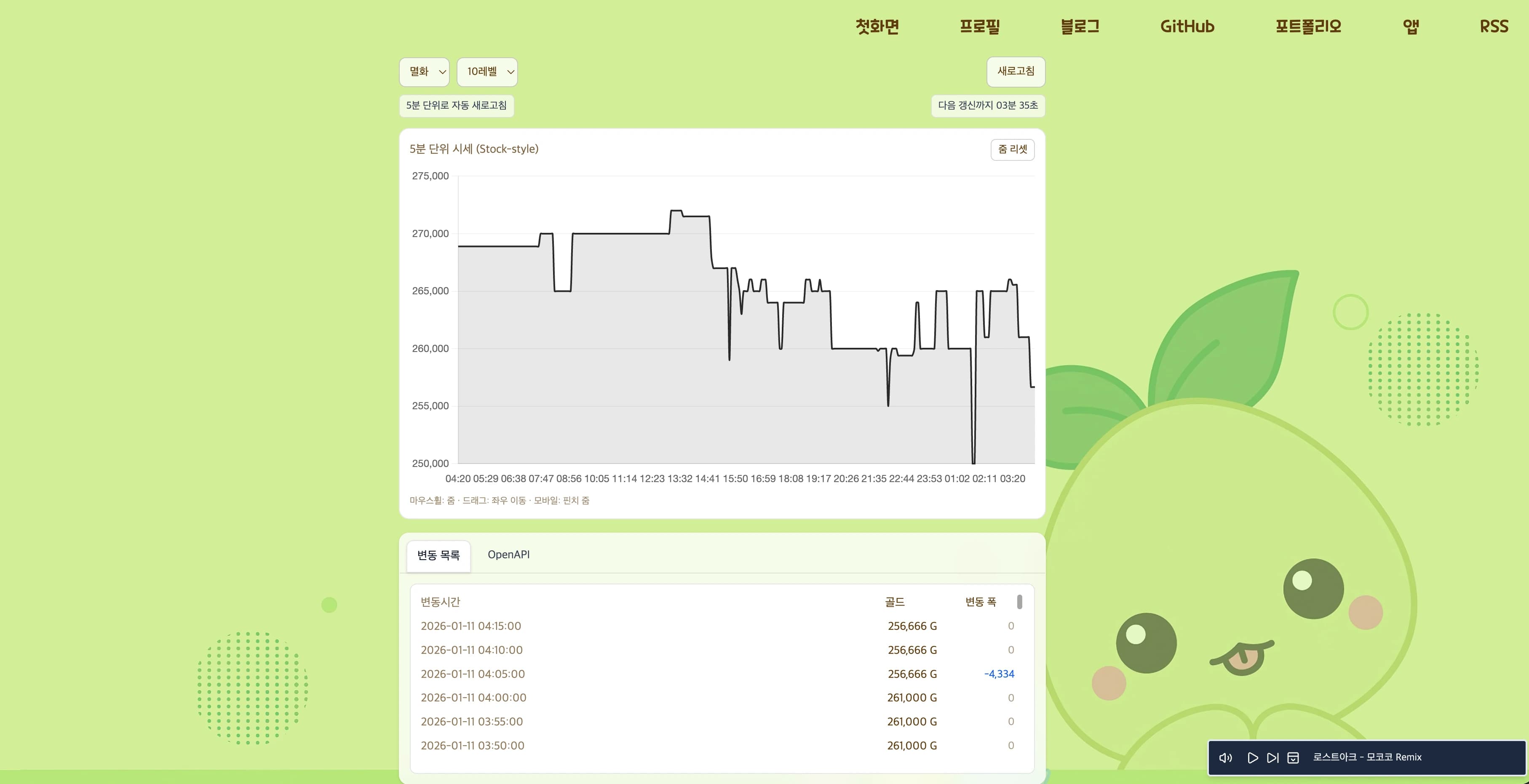
Task: Play the 로스트아크 - 모코코 Remix track
Action: click(1253, 757)
